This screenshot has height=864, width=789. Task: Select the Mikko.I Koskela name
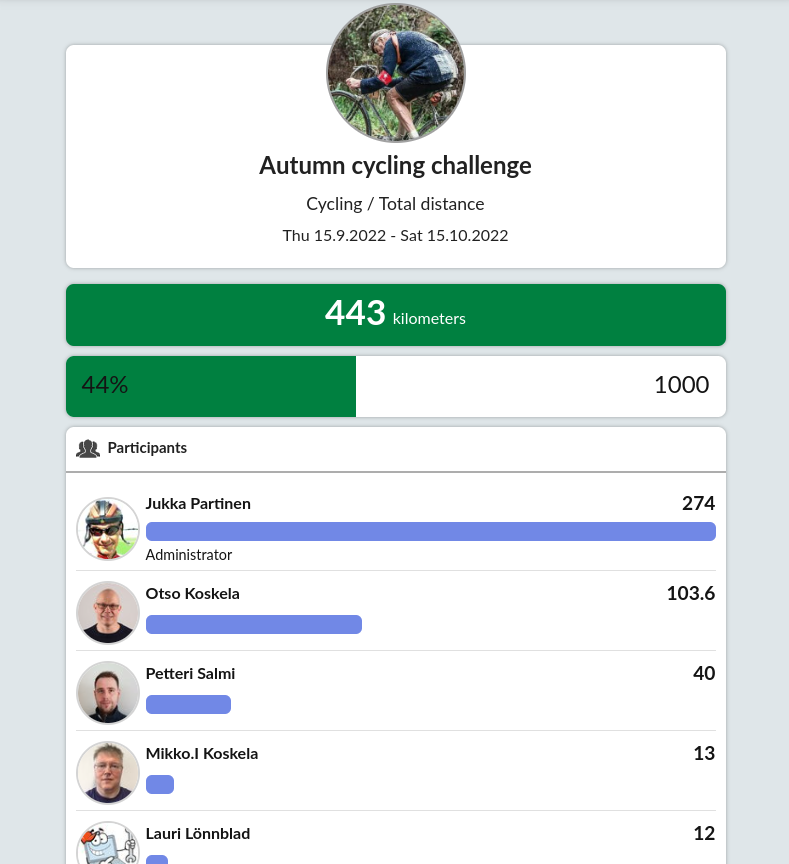point(202,753)
